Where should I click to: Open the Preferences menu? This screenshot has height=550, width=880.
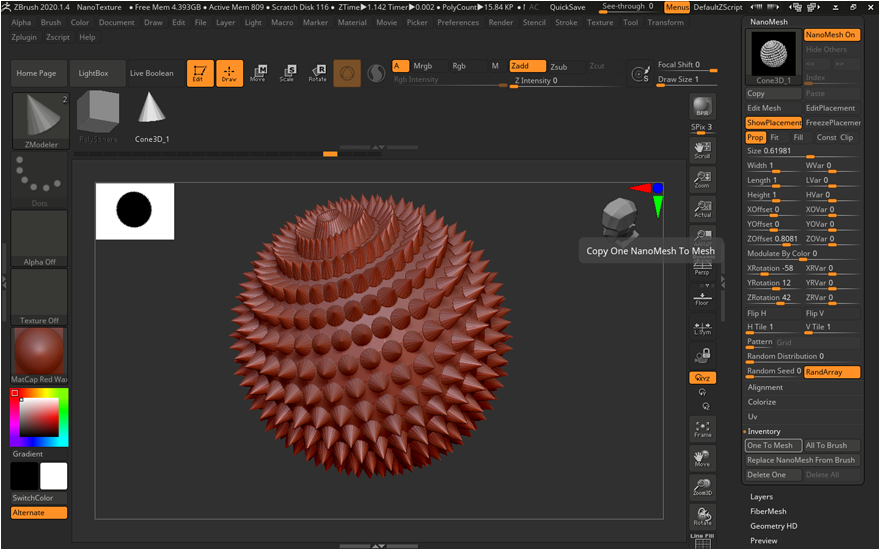[x=458, y=22]
